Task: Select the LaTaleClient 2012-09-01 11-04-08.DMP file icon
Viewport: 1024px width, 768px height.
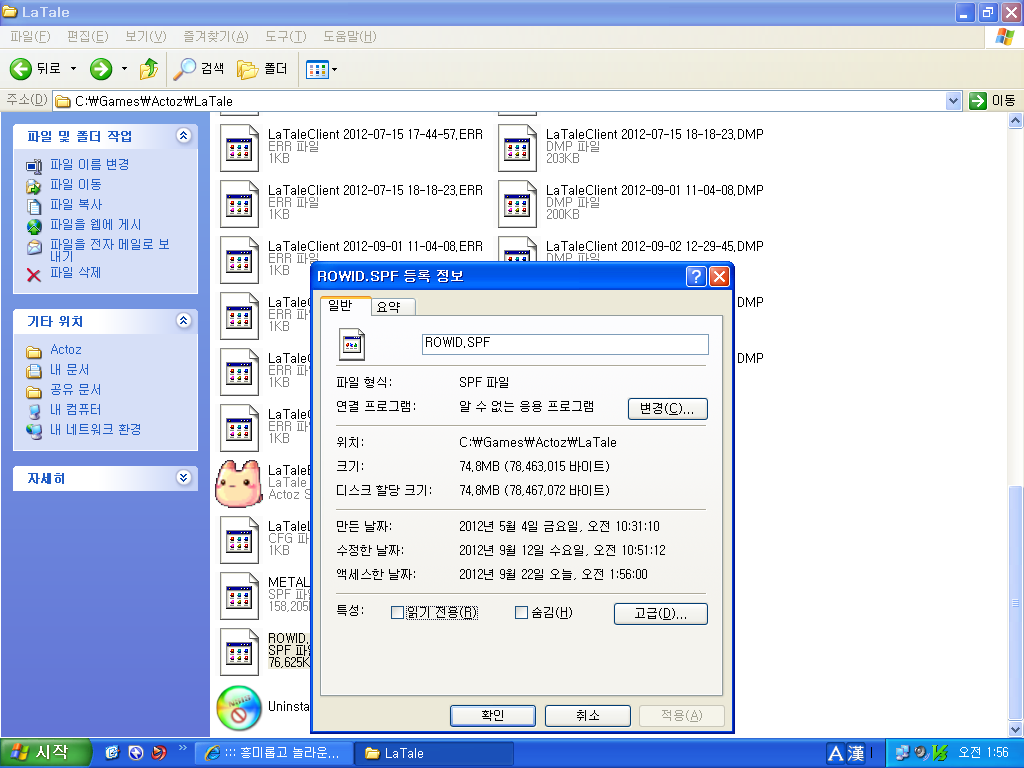Action: 517,204
